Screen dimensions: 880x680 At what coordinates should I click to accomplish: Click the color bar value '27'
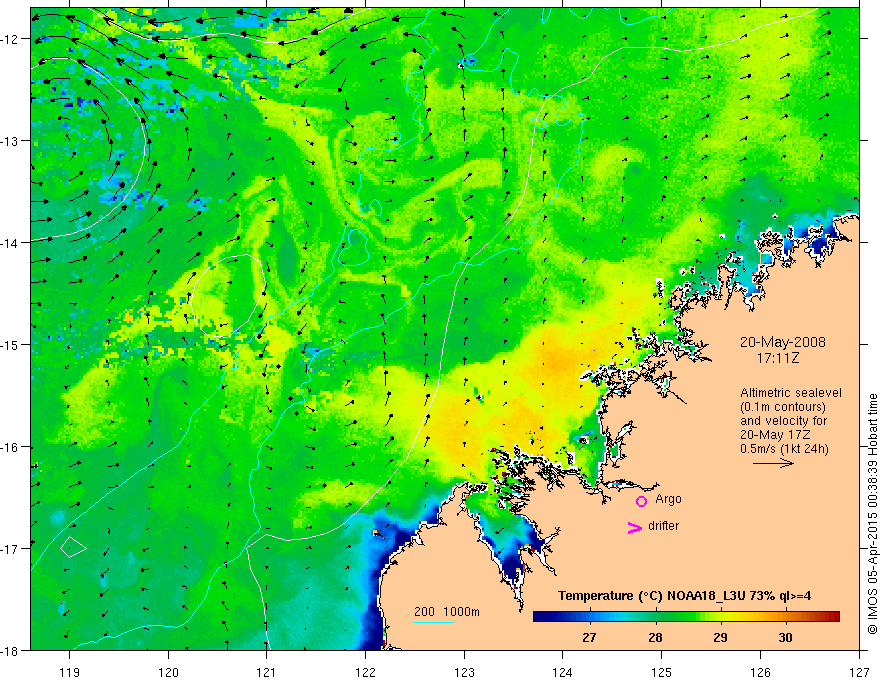point(589,637)
